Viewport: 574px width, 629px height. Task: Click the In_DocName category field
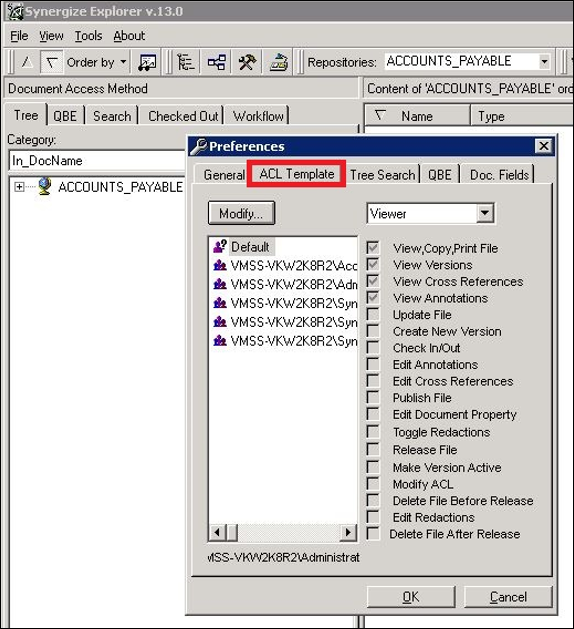click(96, 160)
